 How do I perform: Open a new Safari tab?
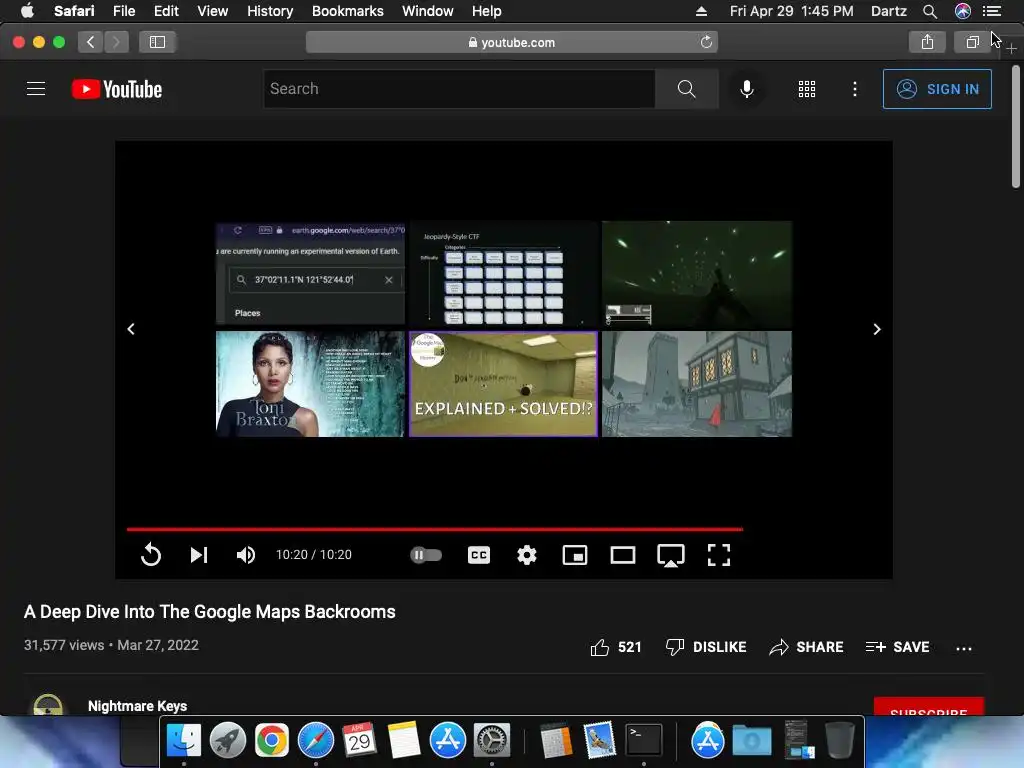click(1011, 48)
